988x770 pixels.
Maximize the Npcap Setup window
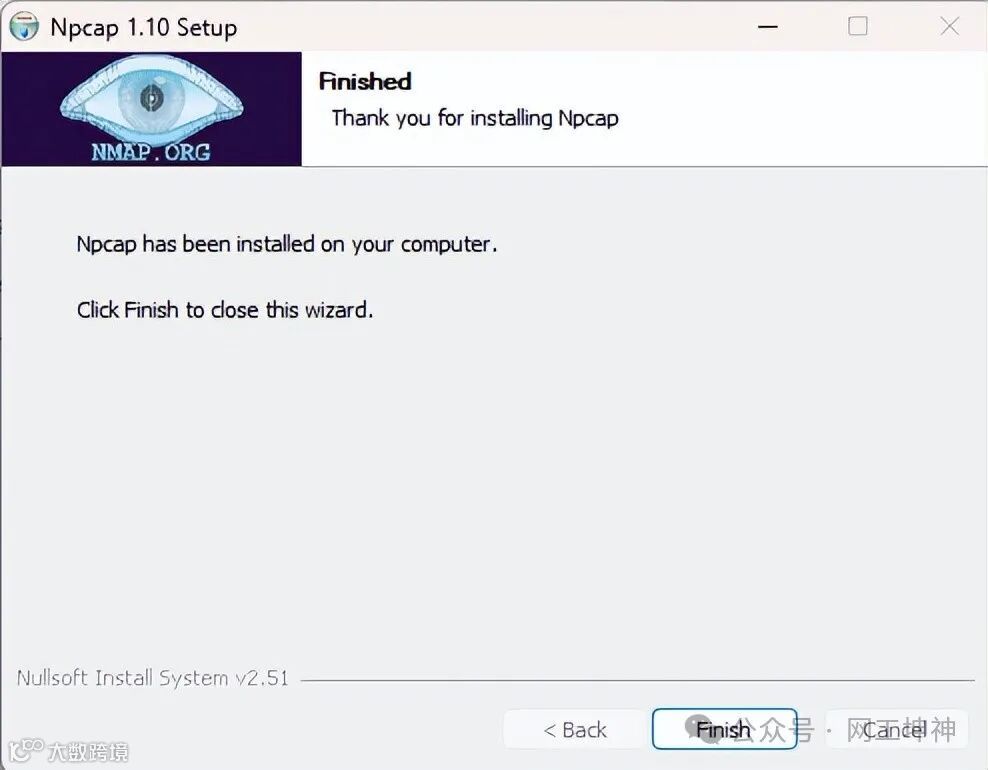858,26
